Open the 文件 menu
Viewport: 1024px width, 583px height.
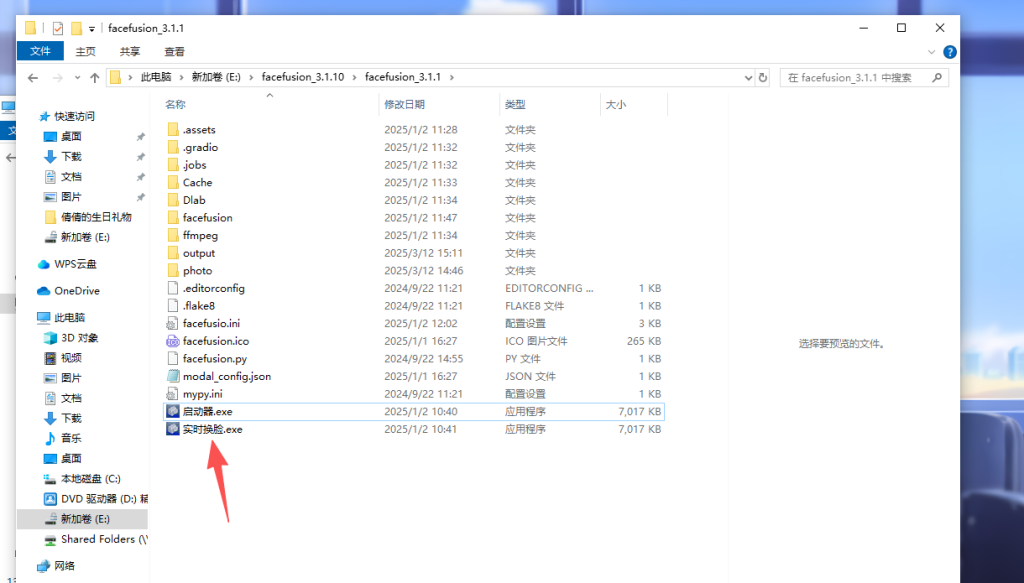tap(41, 51)
